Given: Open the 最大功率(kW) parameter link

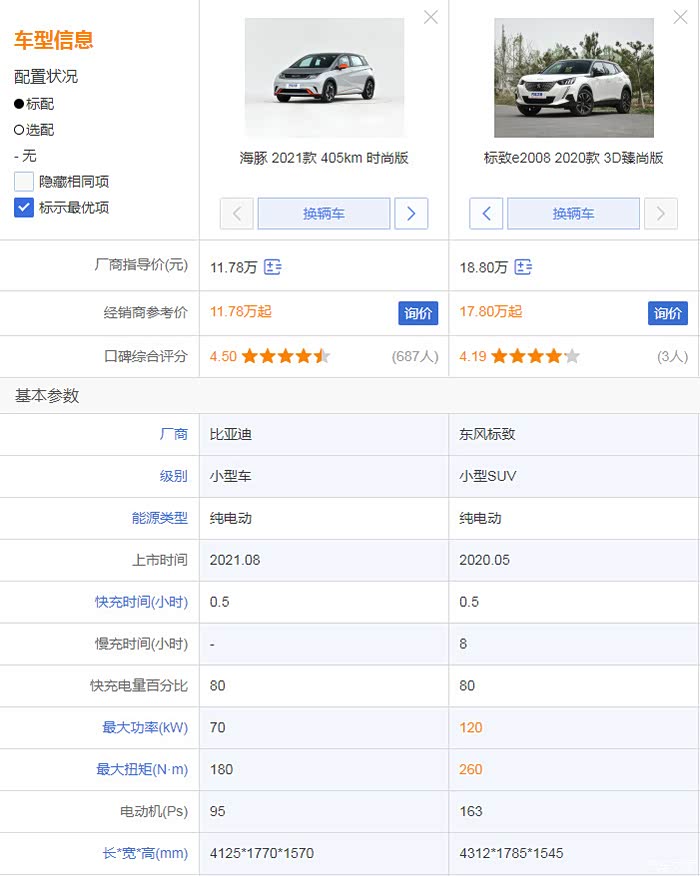Looking at the screenshot, I should (x=144, y=727).
